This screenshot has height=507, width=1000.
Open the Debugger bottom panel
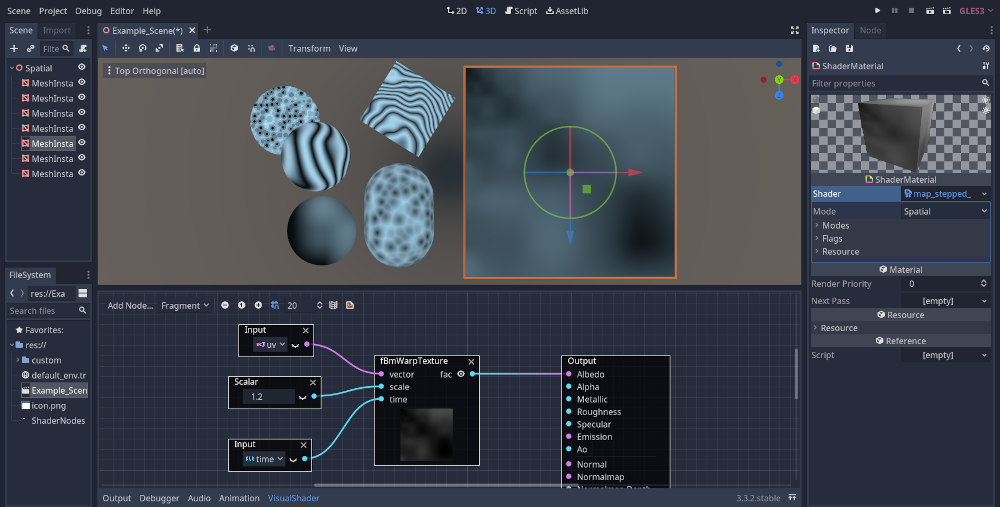[159, 498]
